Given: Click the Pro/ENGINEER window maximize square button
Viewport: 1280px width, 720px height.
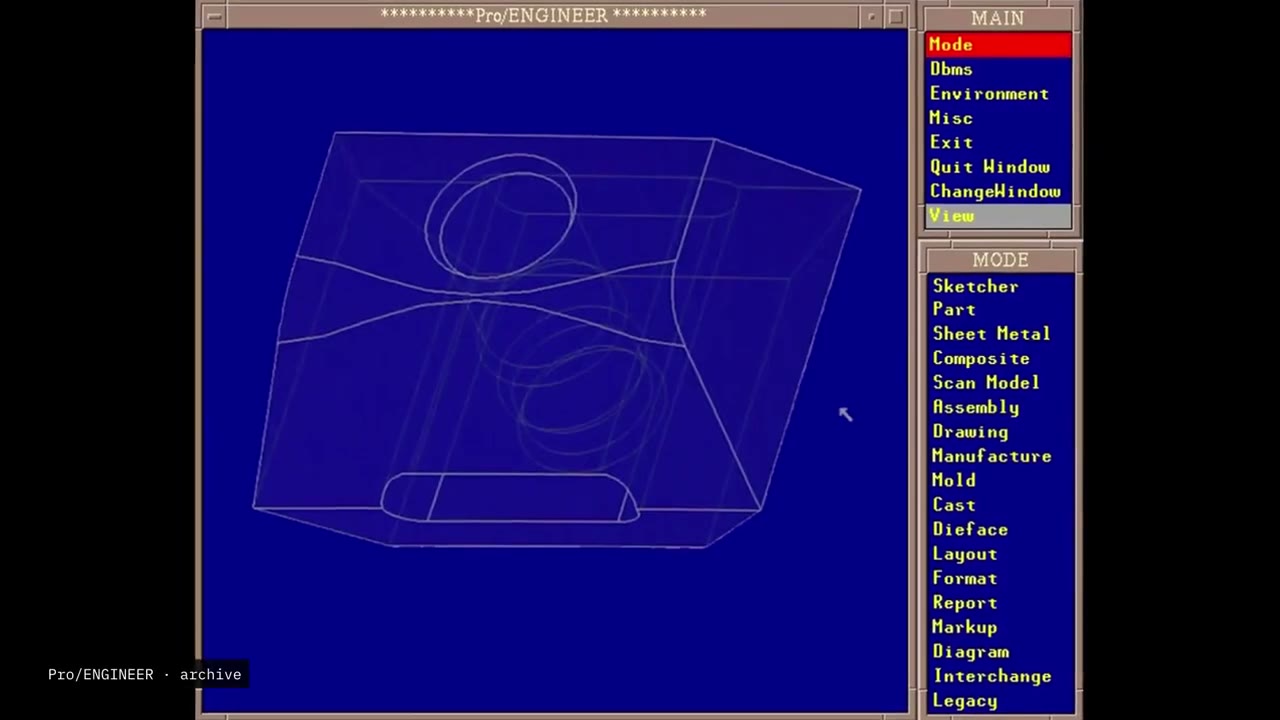Looking at the screenshot, I should pos(896,16).
